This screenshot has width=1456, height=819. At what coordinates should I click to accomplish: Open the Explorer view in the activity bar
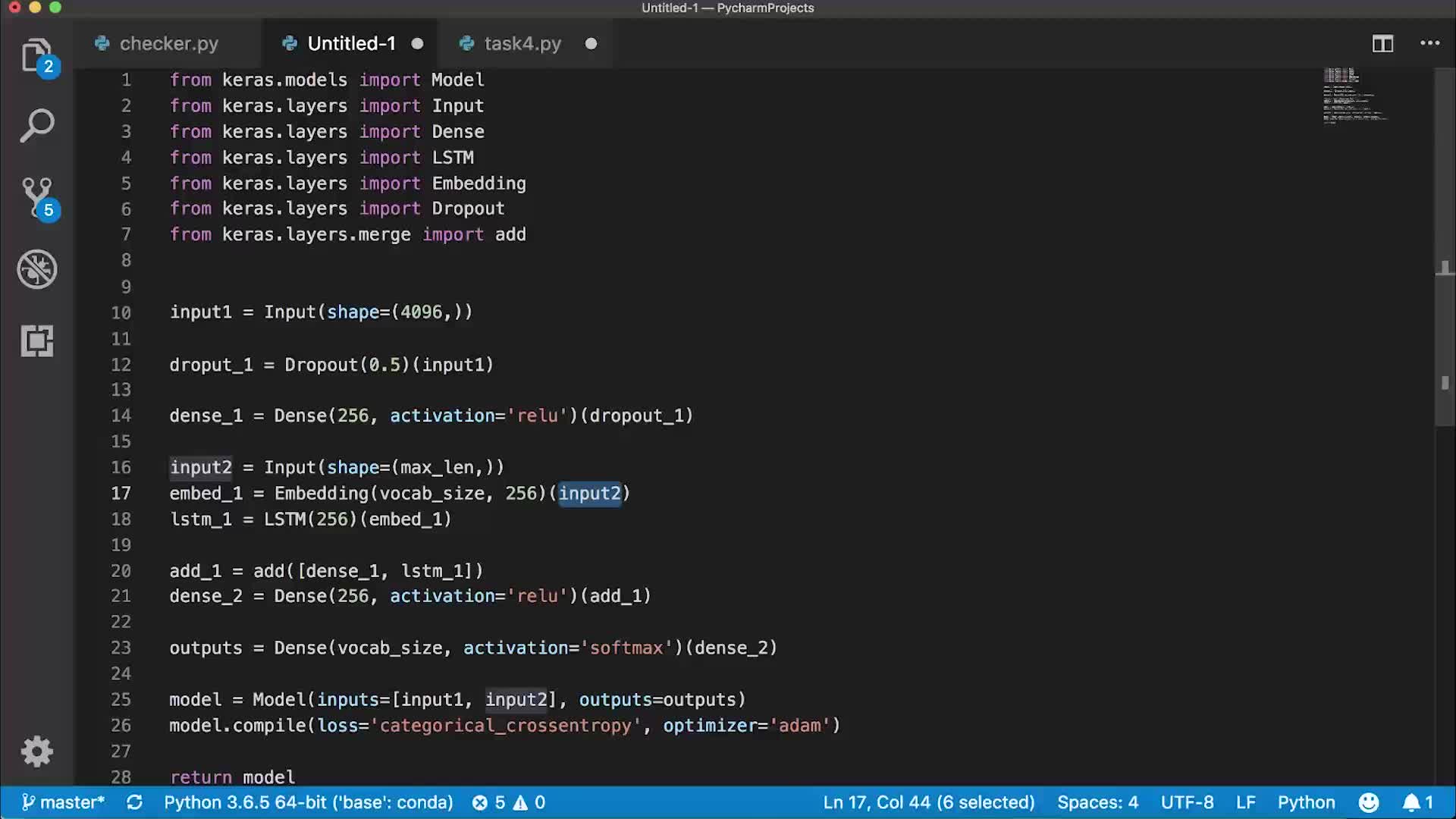pyautogui.click(x=37, y=56)
